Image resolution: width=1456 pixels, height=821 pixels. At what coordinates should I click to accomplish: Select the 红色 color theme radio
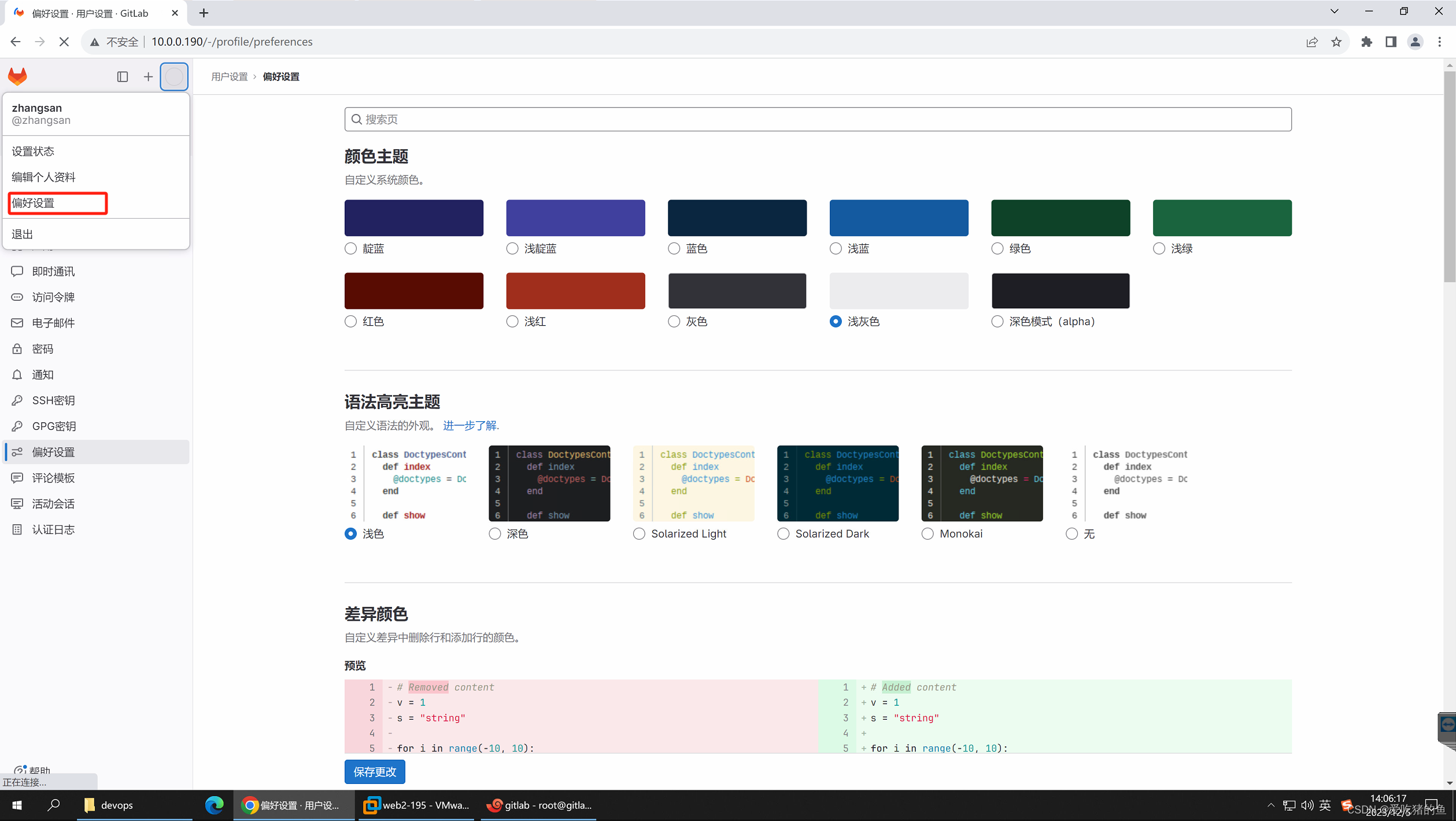point(350,322)
